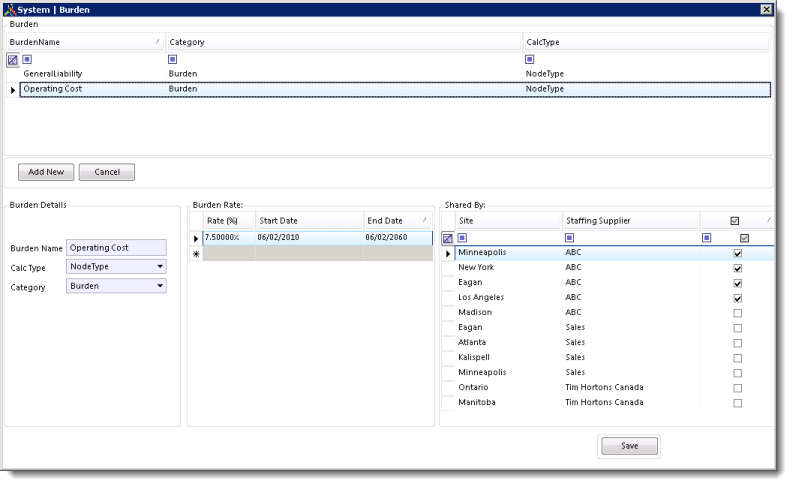Image resolution: width=792 pixels, height=486 pixels.
Task: Check the Madison ABC checkbox
Action: point(738,313)
